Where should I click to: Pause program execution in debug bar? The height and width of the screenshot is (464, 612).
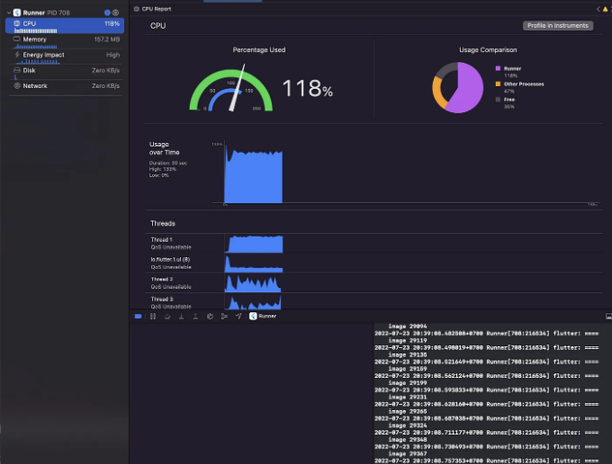[x=153, y=316]
